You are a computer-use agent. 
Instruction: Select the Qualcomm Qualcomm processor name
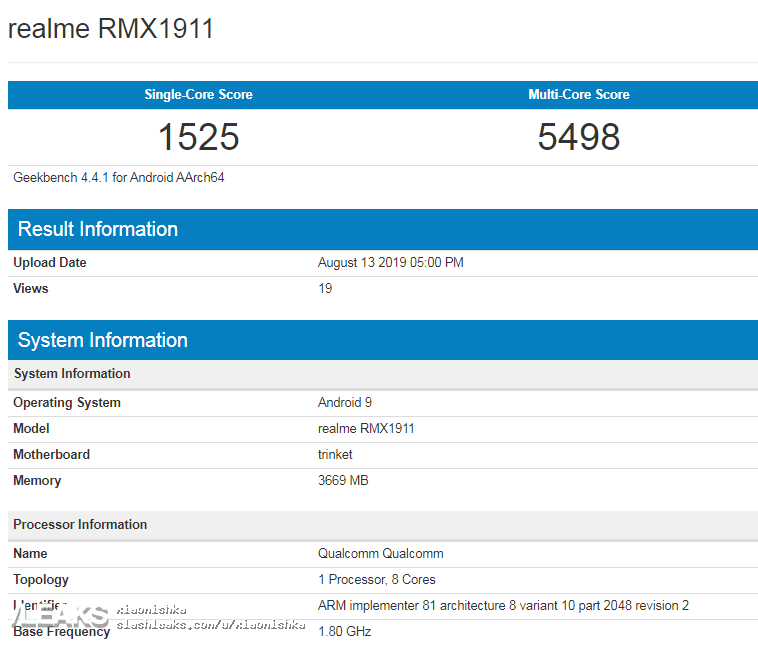(380, 554)
